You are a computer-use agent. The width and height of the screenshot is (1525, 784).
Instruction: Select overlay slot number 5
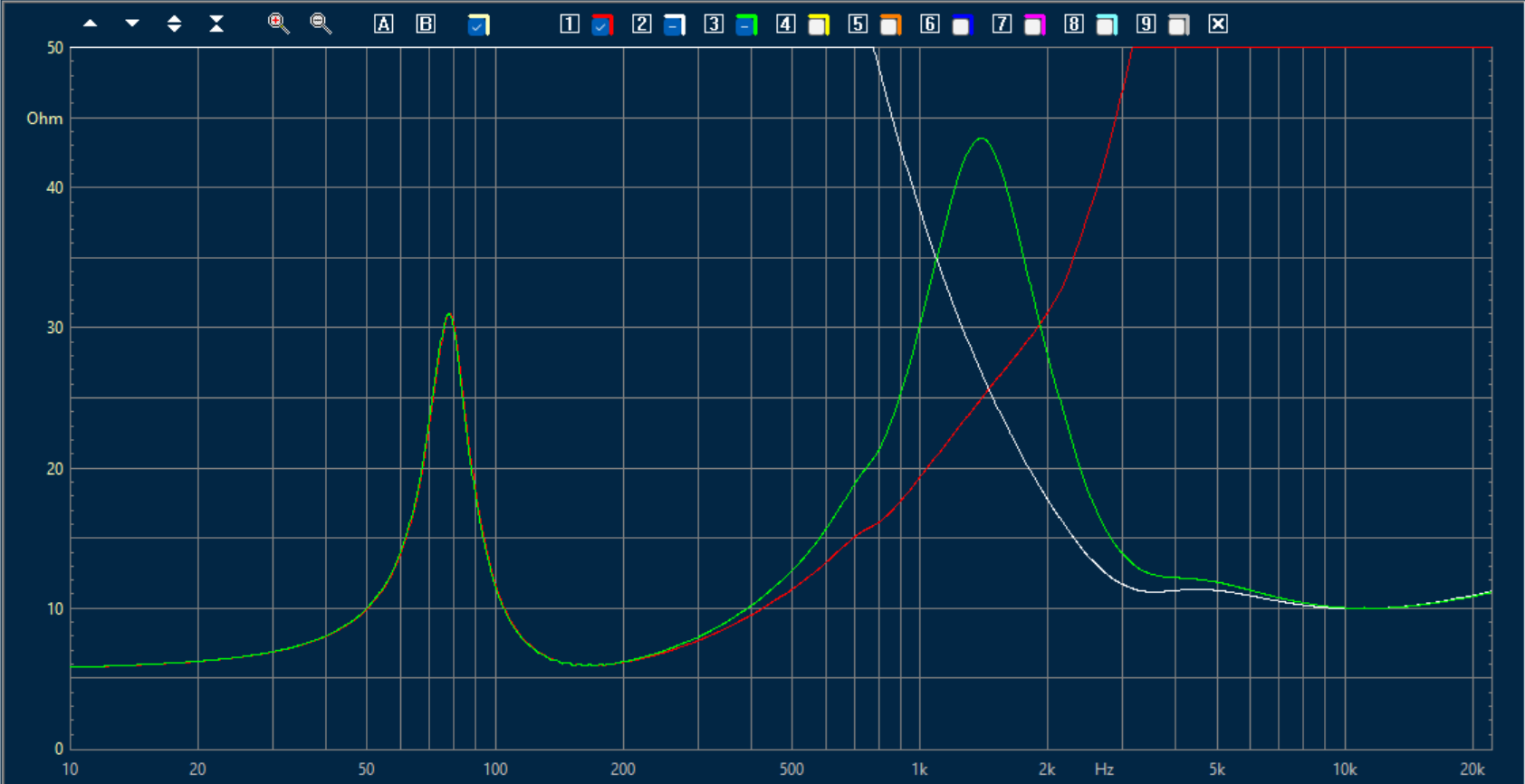tap(858, 24)
